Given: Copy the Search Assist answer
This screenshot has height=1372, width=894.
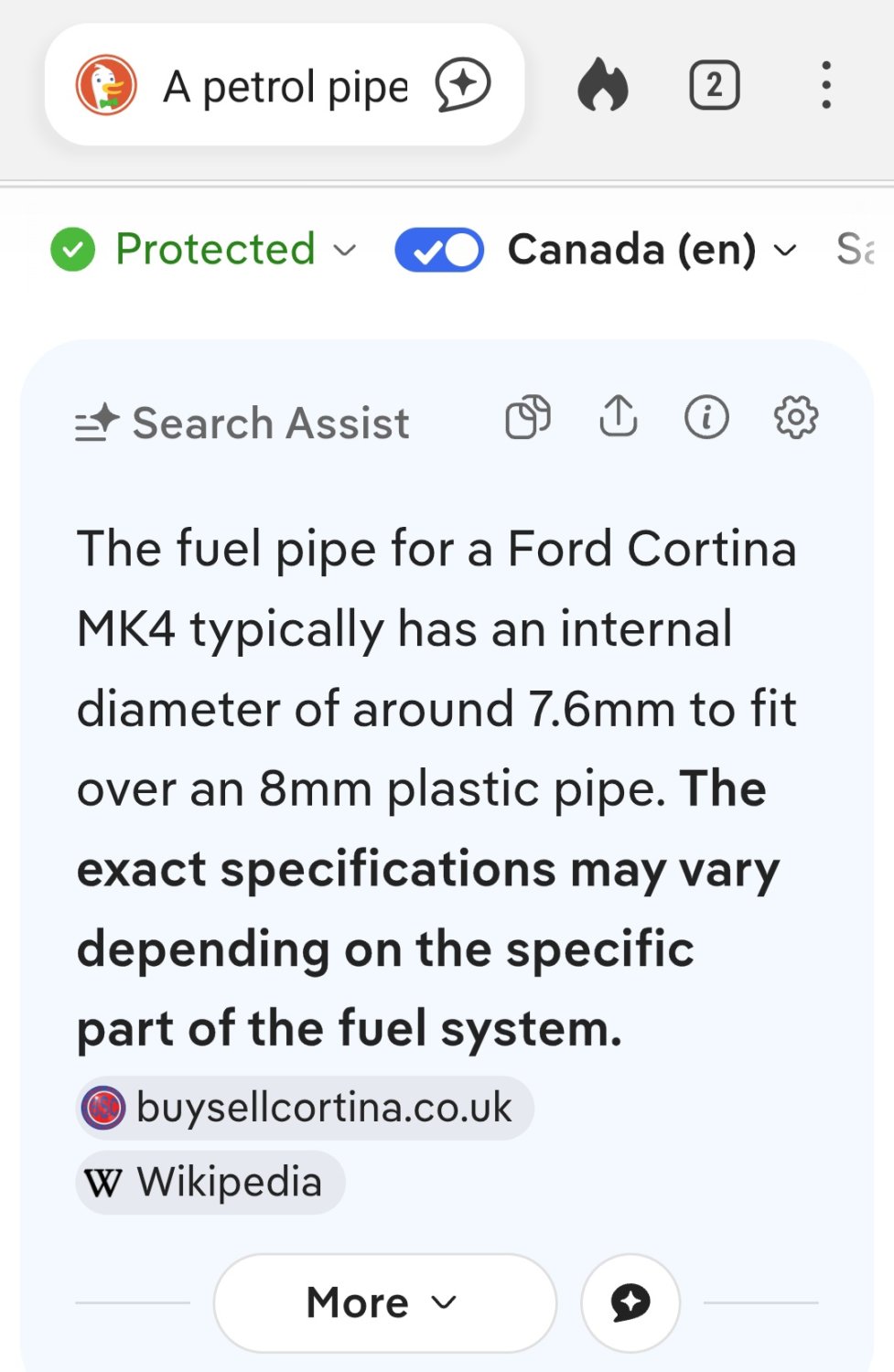Looking at the screenshot, I should coord(529,418).
